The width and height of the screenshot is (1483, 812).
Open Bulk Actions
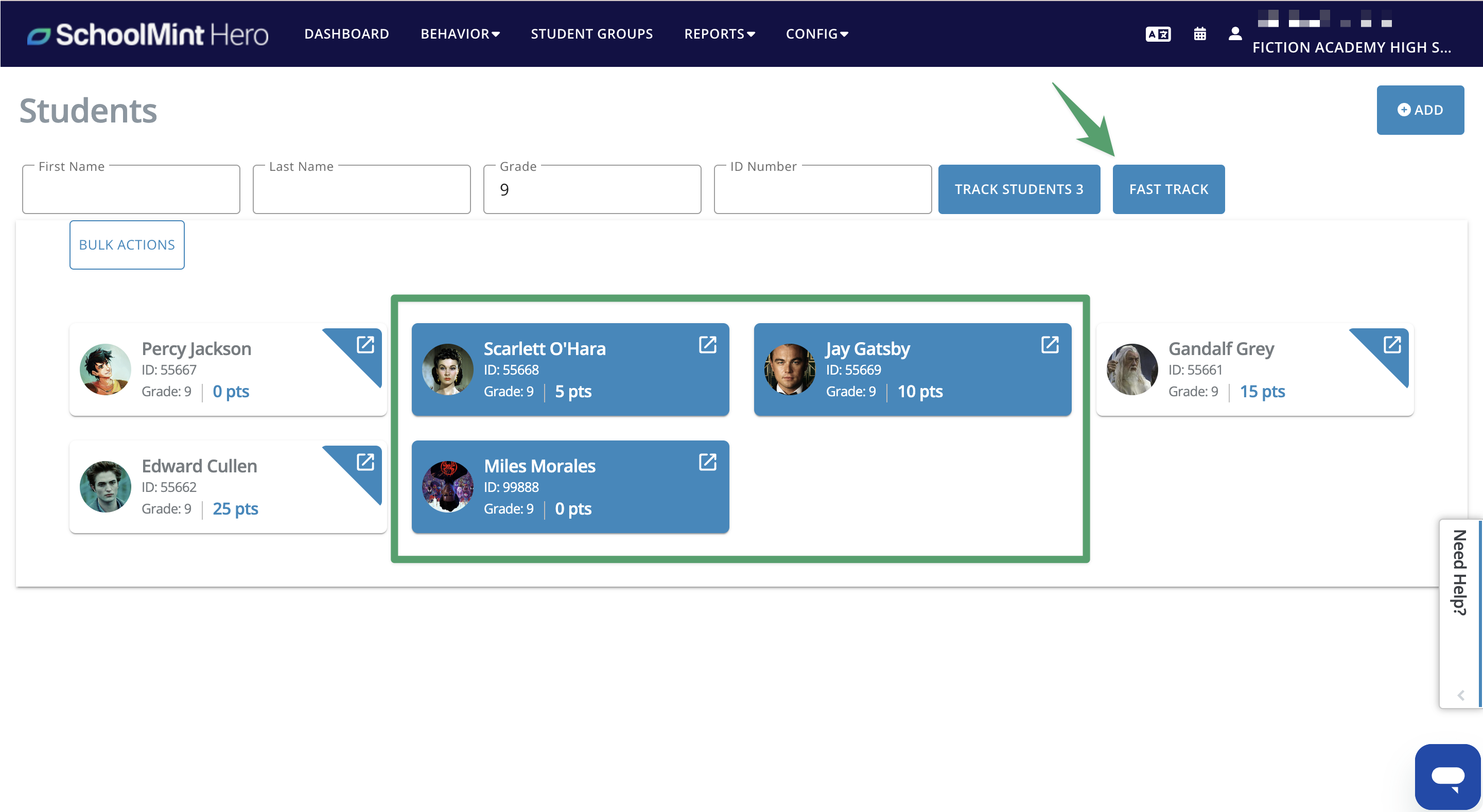tap(127, 245)
